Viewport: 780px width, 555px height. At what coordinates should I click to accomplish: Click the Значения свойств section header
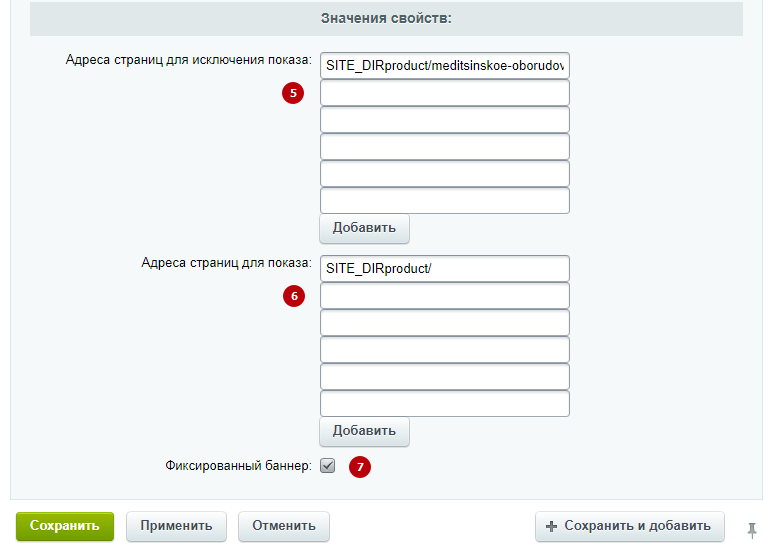387,18
